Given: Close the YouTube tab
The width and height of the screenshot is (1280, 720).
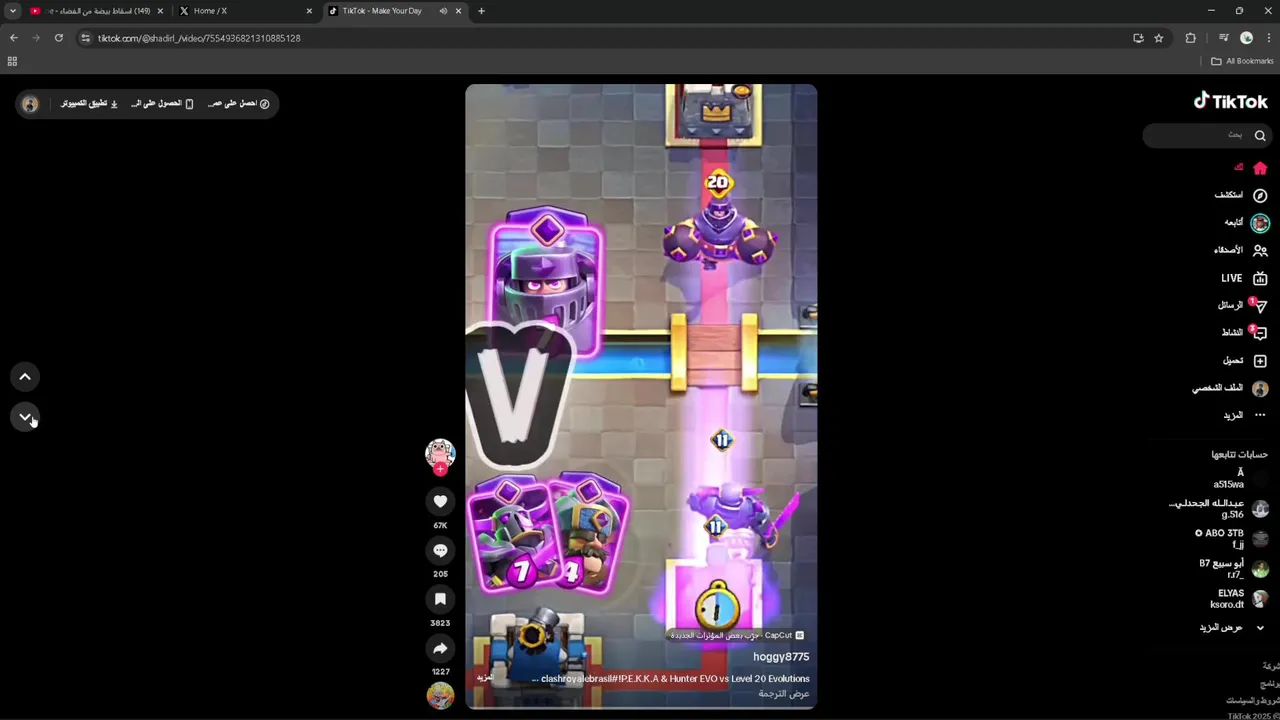Looking at the screenshot, I should coord(160,11).
